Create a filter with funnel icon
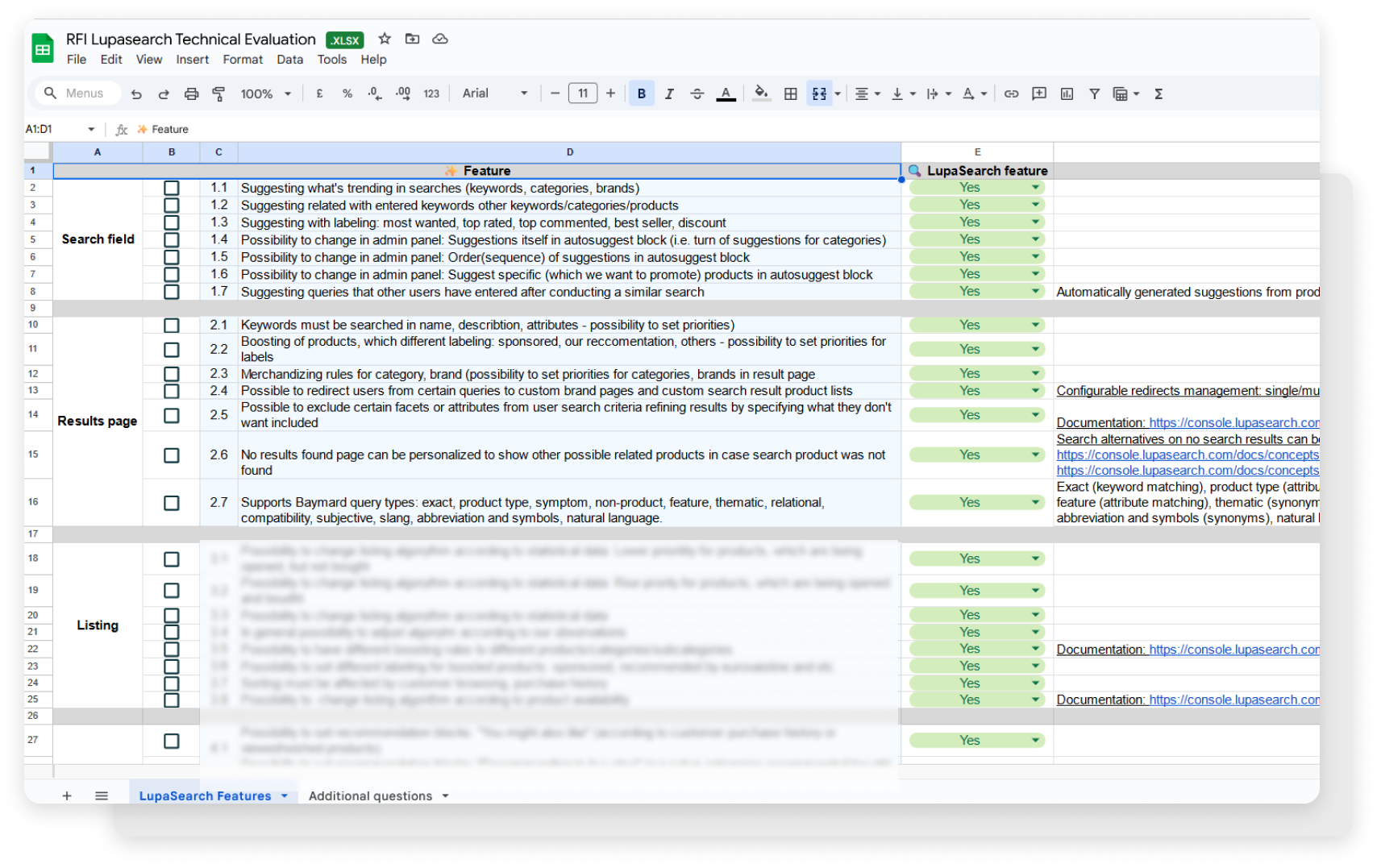1377x868 pixels. [1094, 93]
